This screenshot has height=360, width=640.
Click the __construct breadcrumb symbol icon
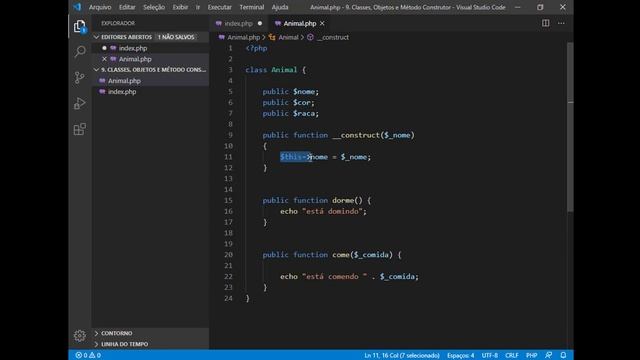[310, 37]
